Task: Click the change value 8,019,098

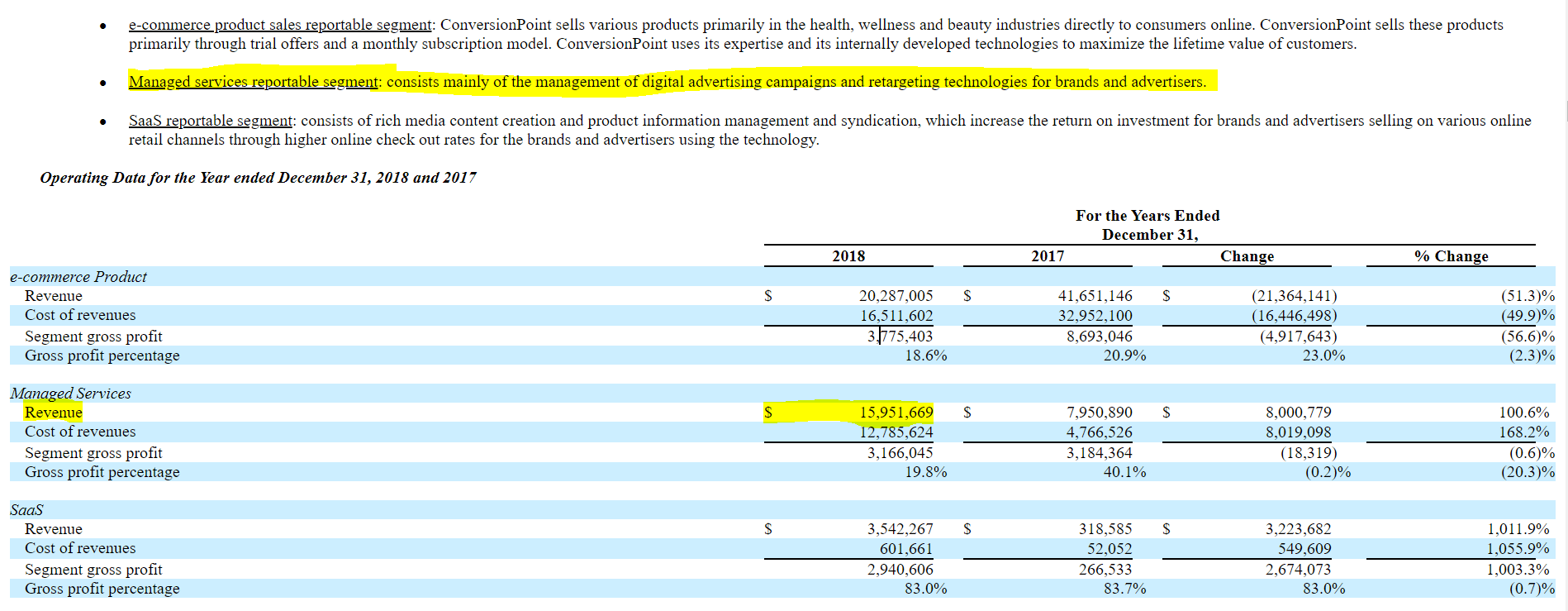Action: [x=1298, y=432]
